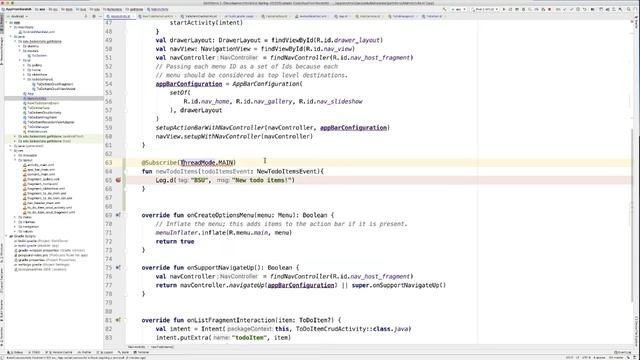Open the run configuration 'app' dropdown
Screen dimensions: 640x360
(x=458, y=9)
